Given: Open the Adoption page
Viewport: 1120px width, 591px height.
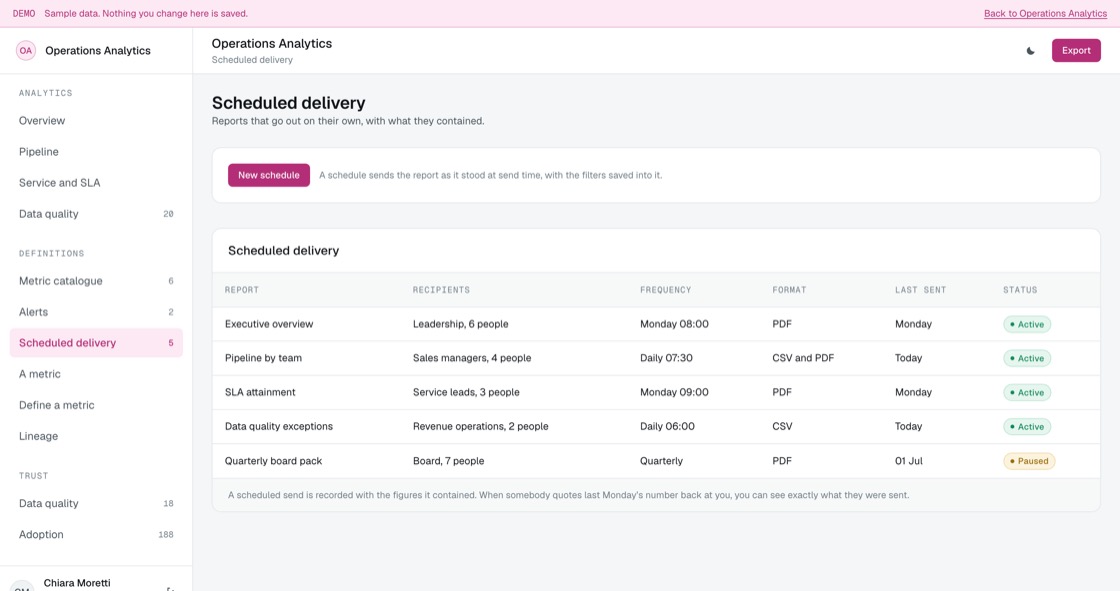Looking at the screenshot, I should point(96,535).
